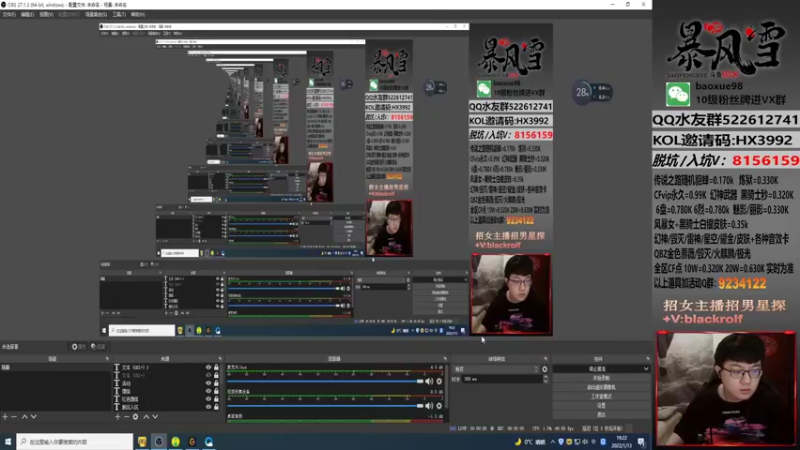The width and height of the screenshot is (800, 450).
Task: Pop out the audio mixer dock
Action: 445,359
